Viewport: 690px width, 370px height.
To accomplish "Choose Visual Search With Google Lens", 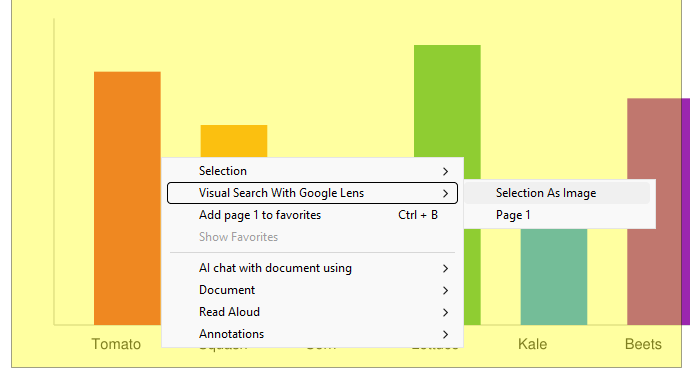I will [x=312, y=193].
